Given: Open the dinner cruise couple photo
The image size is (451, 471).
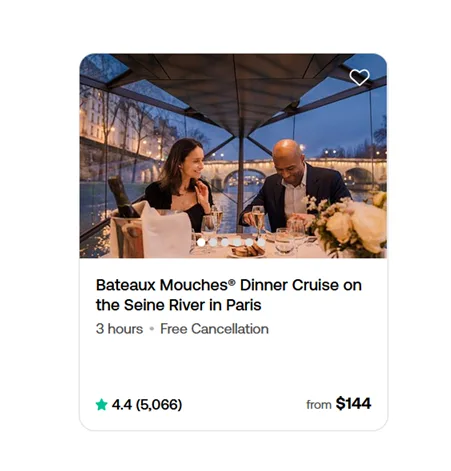Looking at the screenshot, I should point(233,156).
